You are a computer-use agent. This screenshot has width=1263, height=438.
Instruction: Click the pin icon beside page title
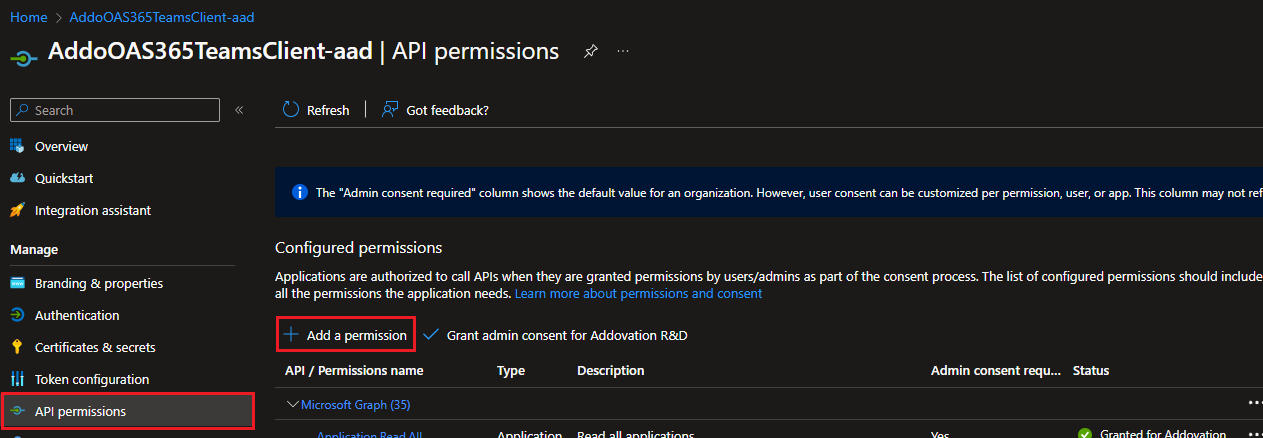(591, 52)
